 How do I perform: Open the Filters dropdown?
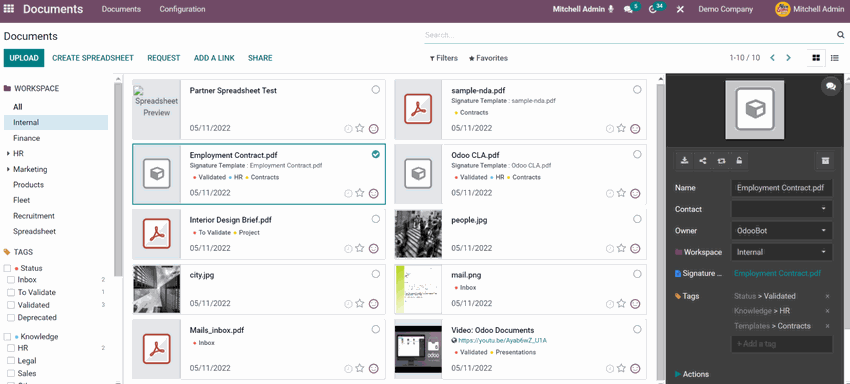(443, 58)
